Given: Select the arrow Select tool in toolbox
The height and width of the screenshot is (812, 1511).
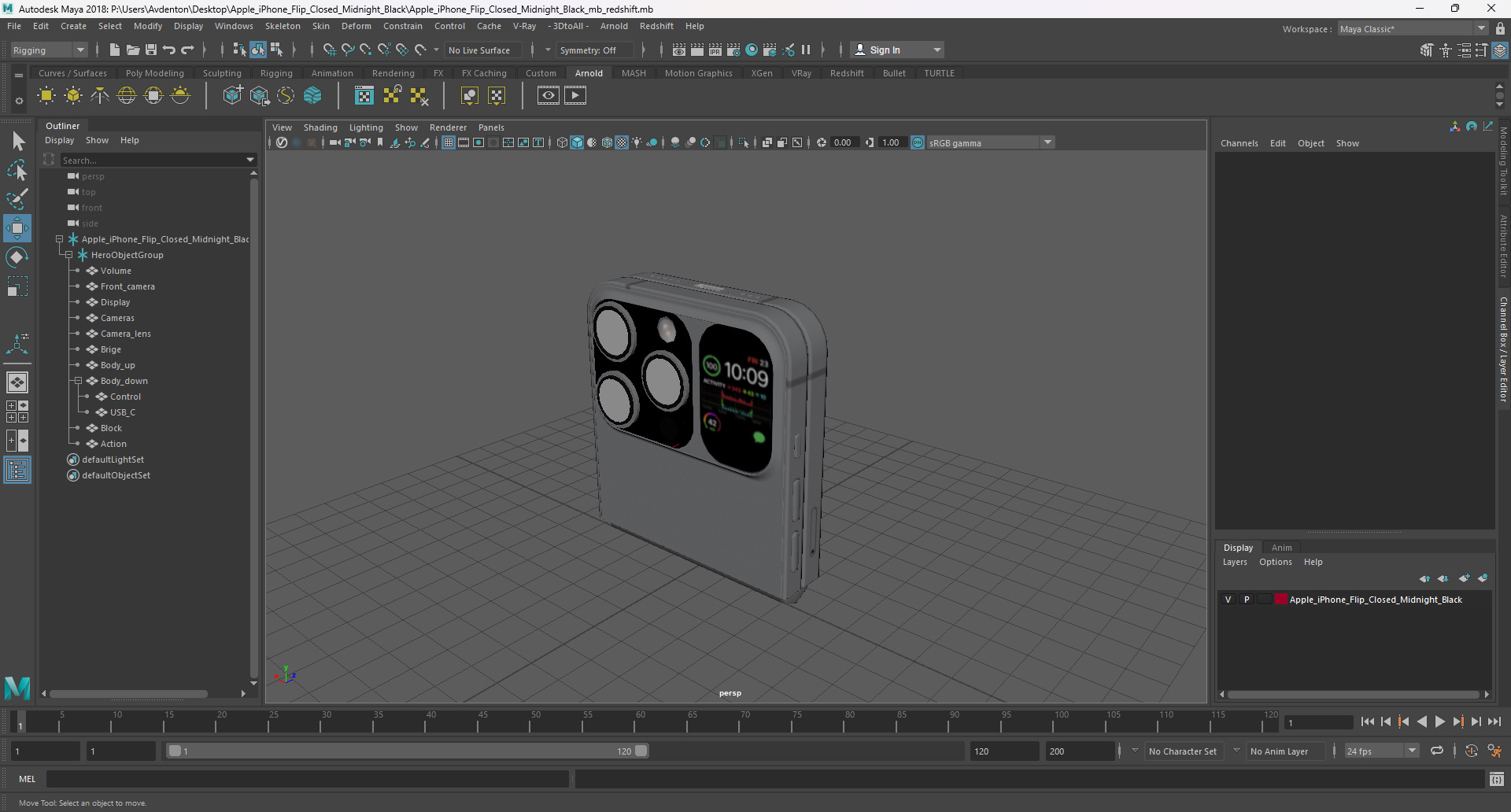Looking at the screenshot, I should pos(17,142).
